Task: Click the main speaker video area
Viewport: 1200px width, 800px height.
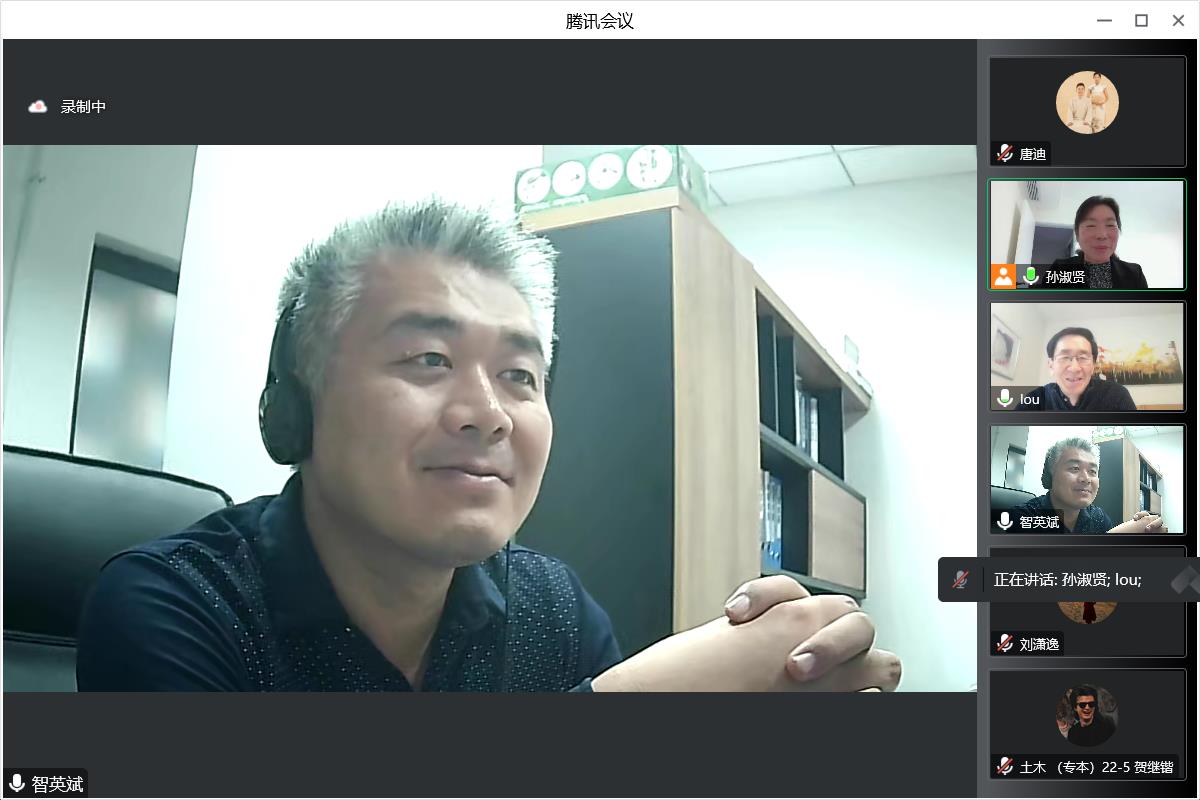Action: tap(489, 418)
